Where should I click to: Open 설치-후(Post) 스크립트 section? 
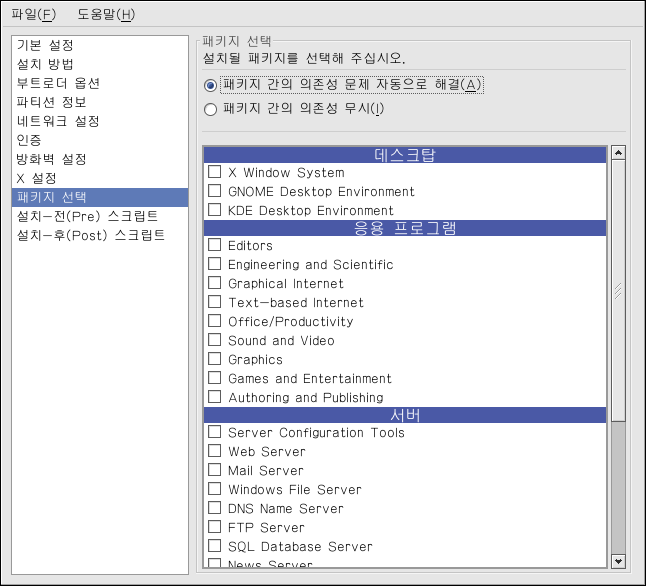click(91, 235)
